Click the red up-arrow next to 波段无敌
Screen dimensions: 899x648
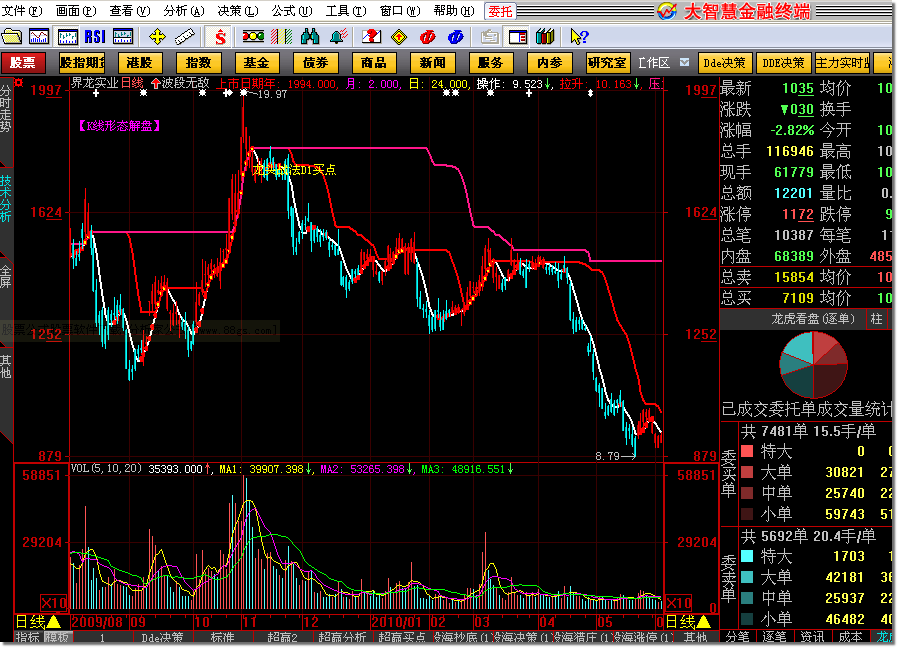click(x=155, y=84)
